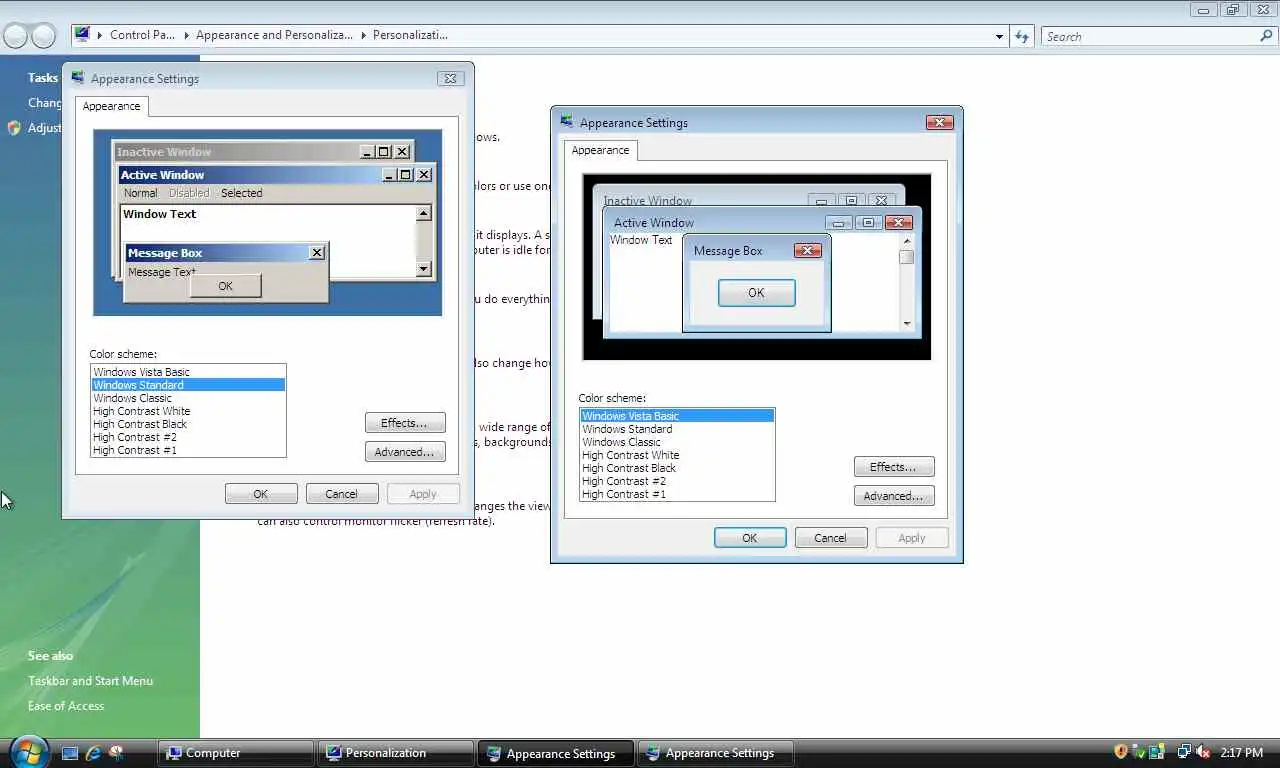Select Windows Standard in left window color scheme

point(188,385)
